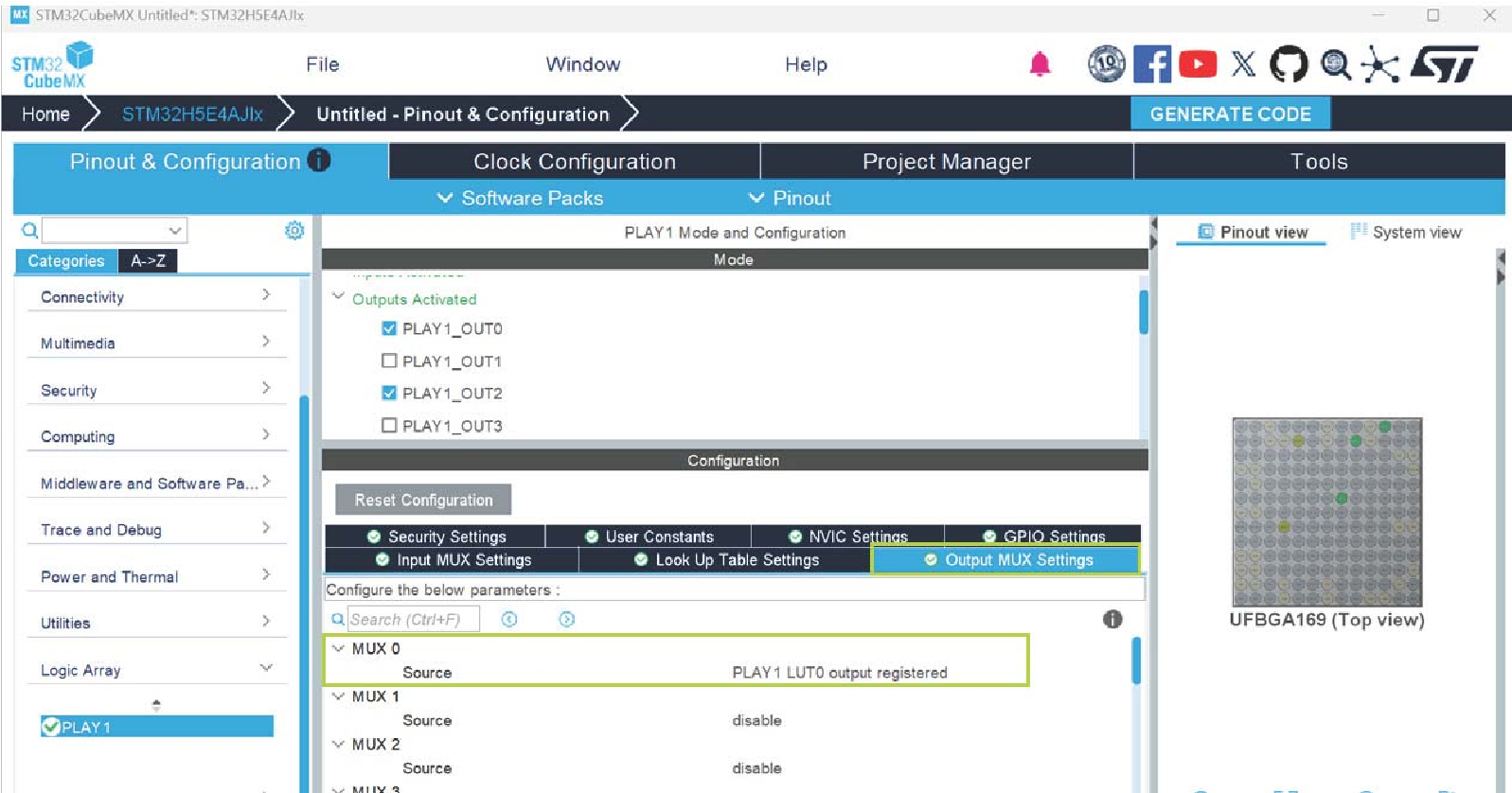Switch to the A->Z tab
The height and width of the screenshot is (793, 1512).
tap(148, 261)
